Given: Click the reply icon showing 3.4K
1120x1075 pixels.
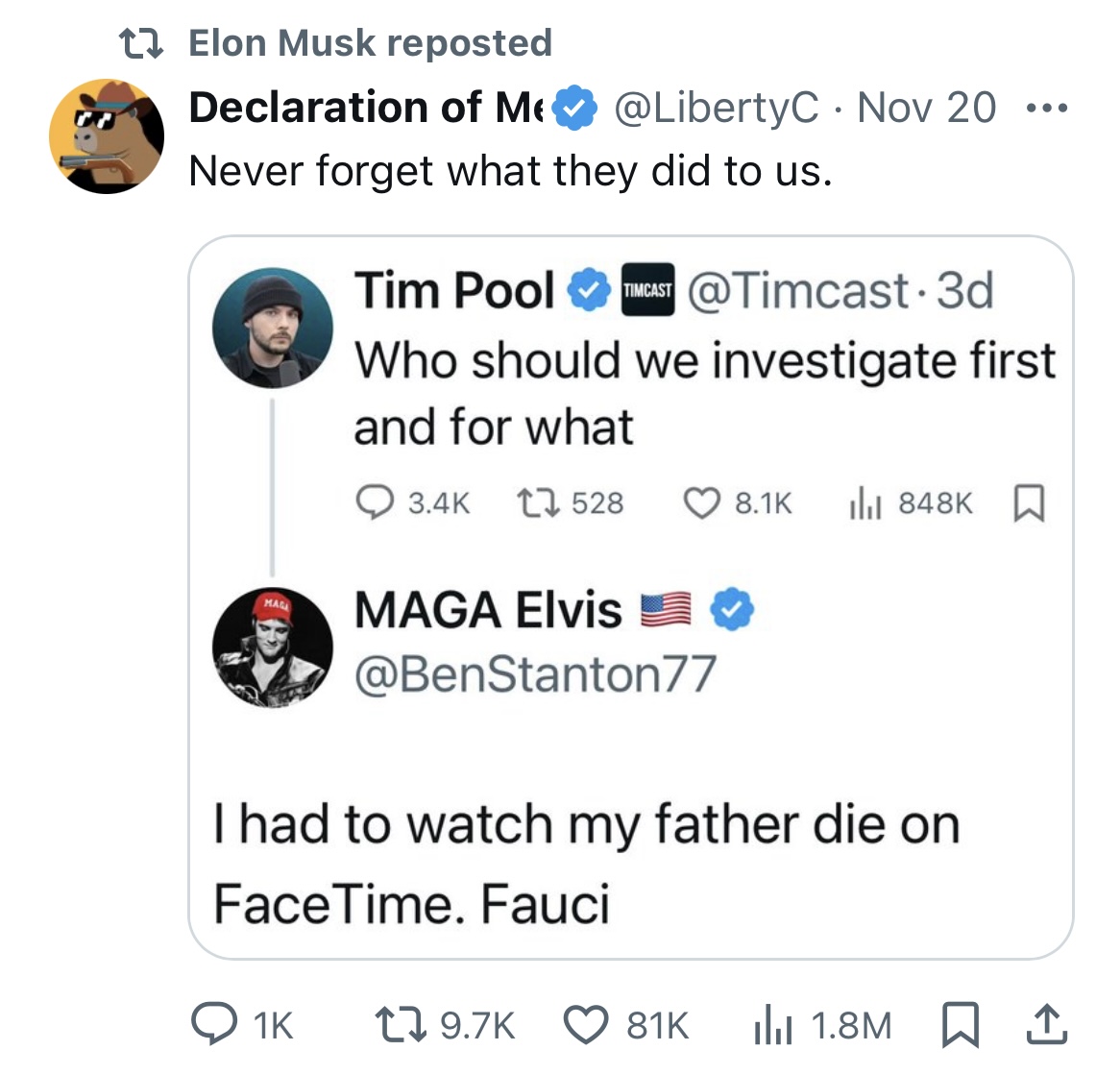Looking at the screenshot, I should click(372, 502).
